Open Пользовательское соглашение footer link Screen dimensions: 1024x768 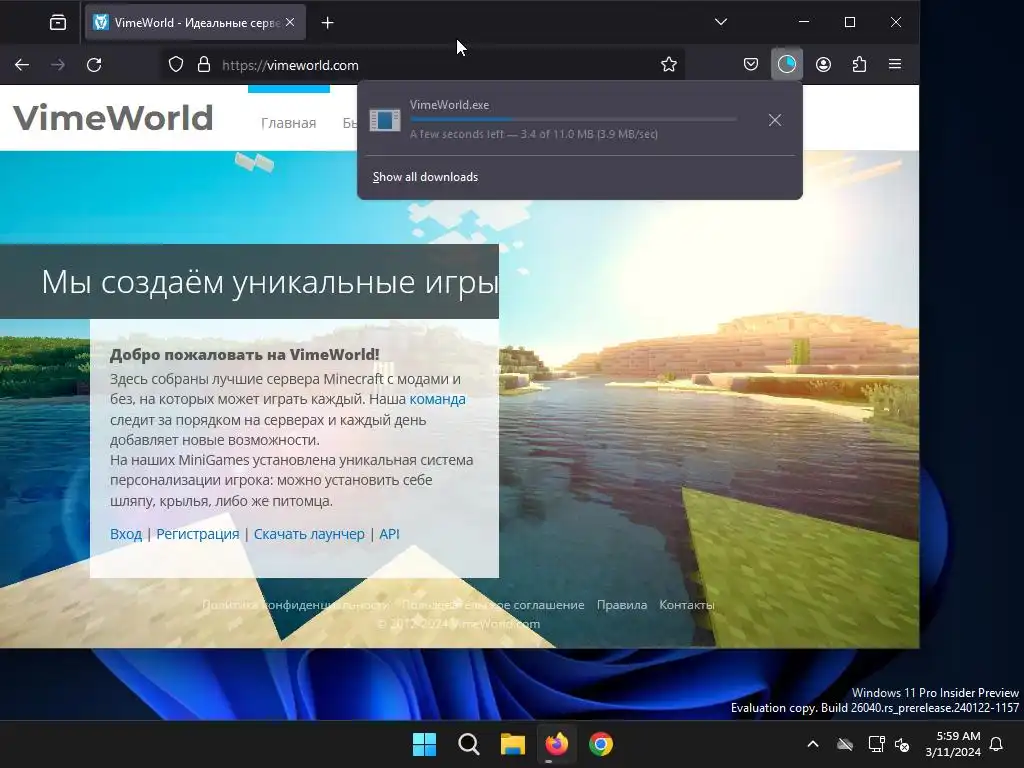pyautogui.click(x=492, y=605)
